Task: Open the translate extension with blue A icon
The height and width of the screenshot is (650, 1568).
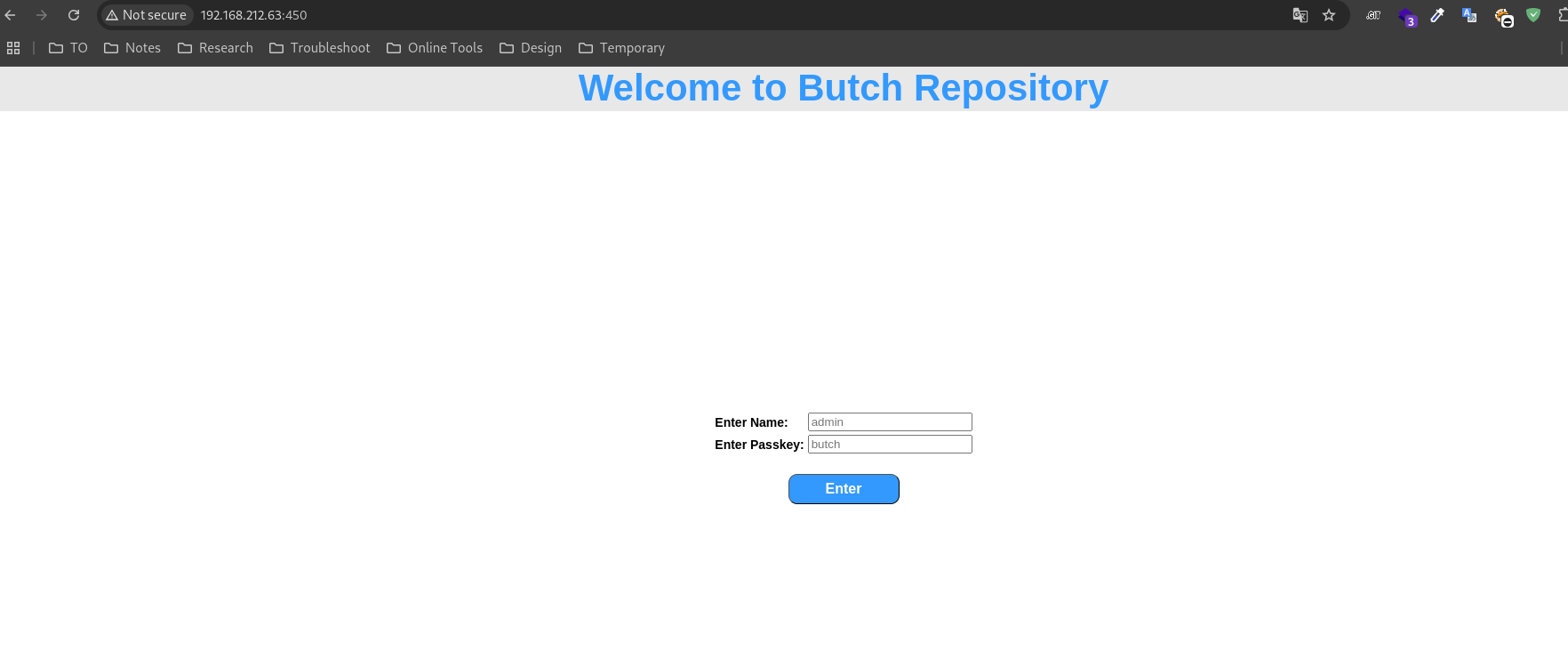Action: [x=1469, y=15]
